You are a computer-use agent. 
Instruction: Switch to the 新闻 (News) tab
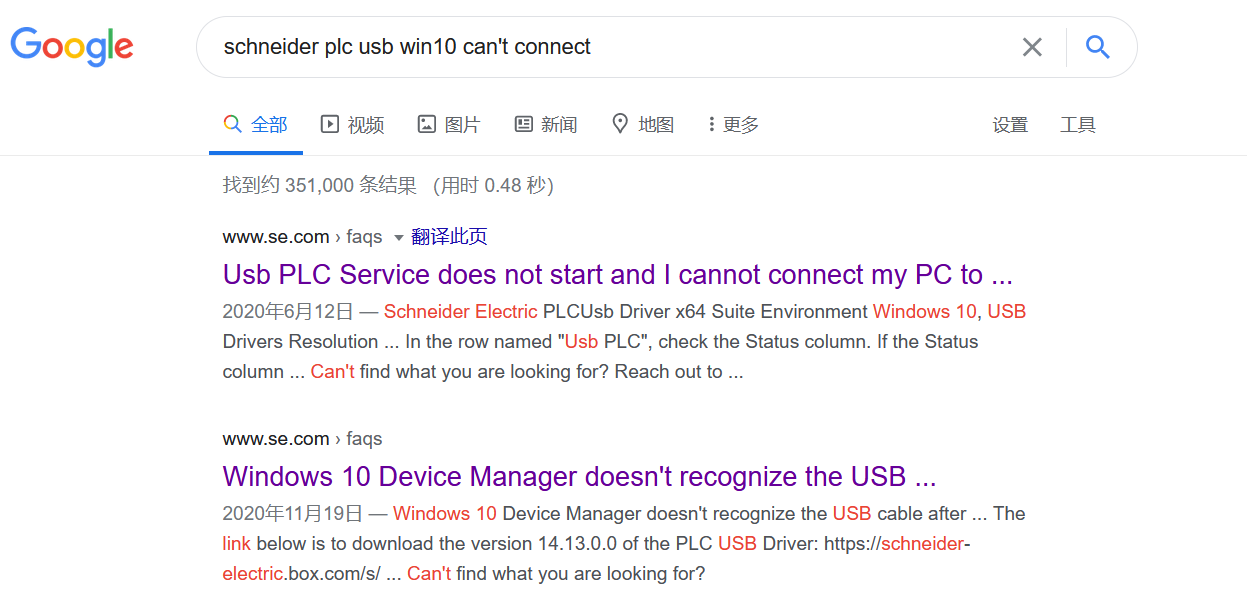[559, 124]
